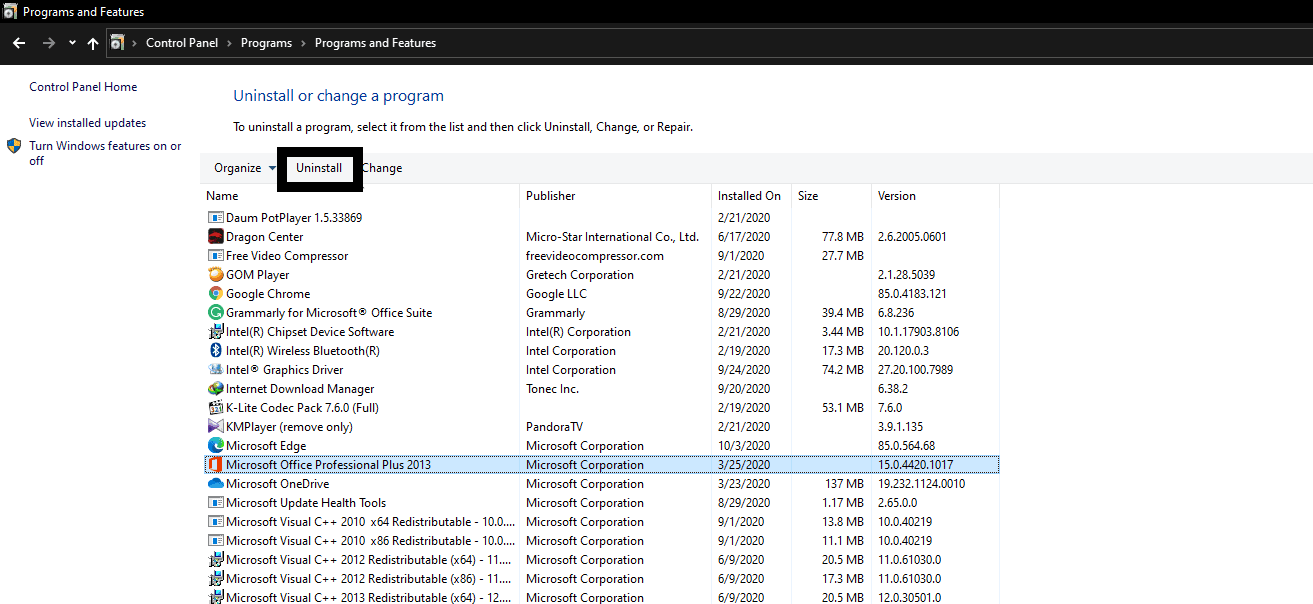Click the 10/3/2020 install date
The width and height of the screenshot is (1313, 604).
pos(743,446)
